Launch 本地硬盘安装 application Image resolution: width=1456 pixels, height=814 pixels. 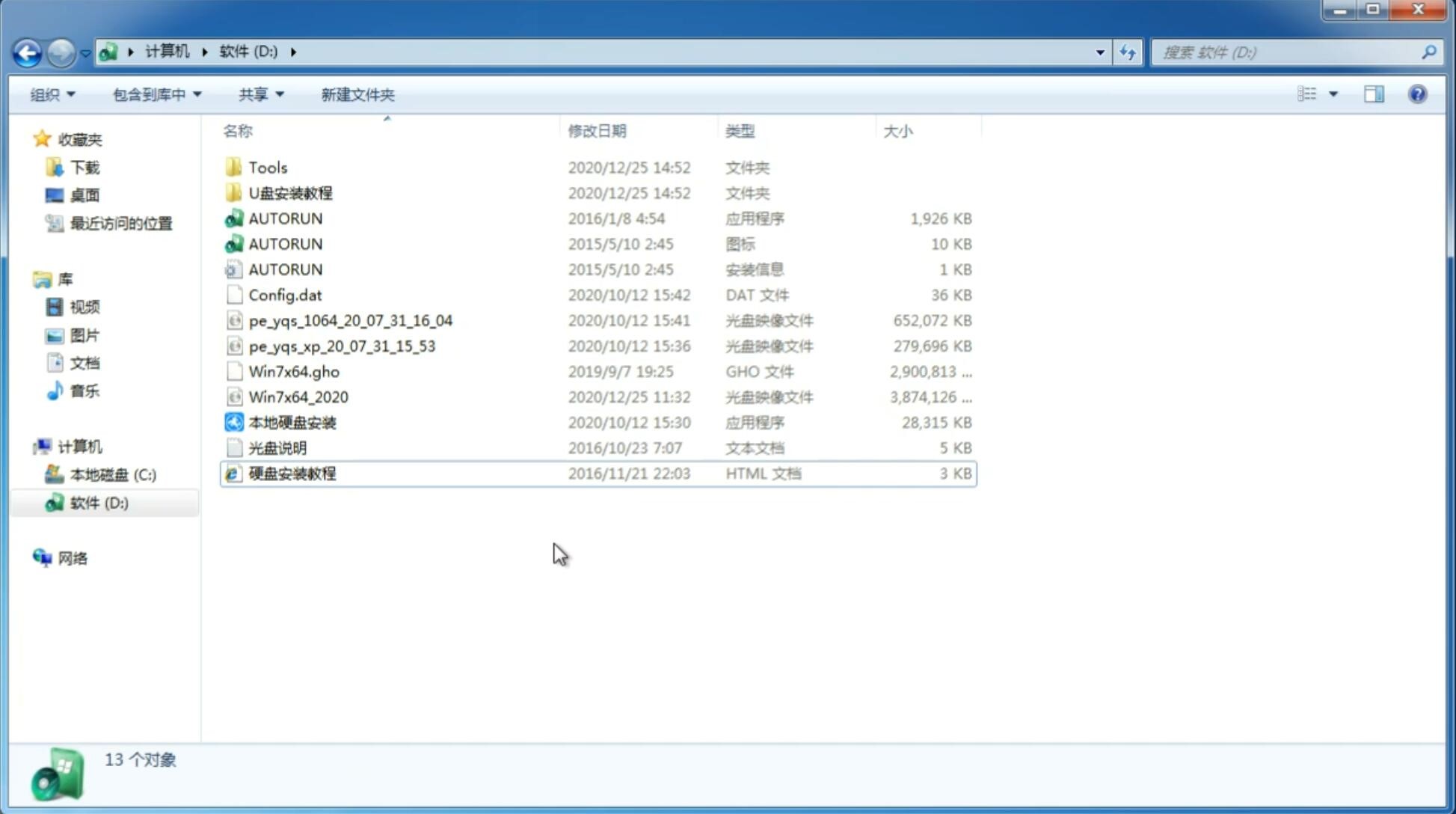coord(292,422)
